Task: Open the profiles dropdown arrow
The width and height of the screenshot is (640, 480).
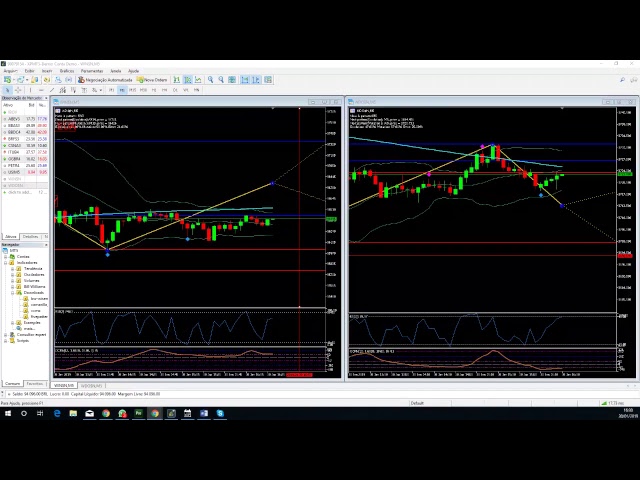Action: pos(27,80)
